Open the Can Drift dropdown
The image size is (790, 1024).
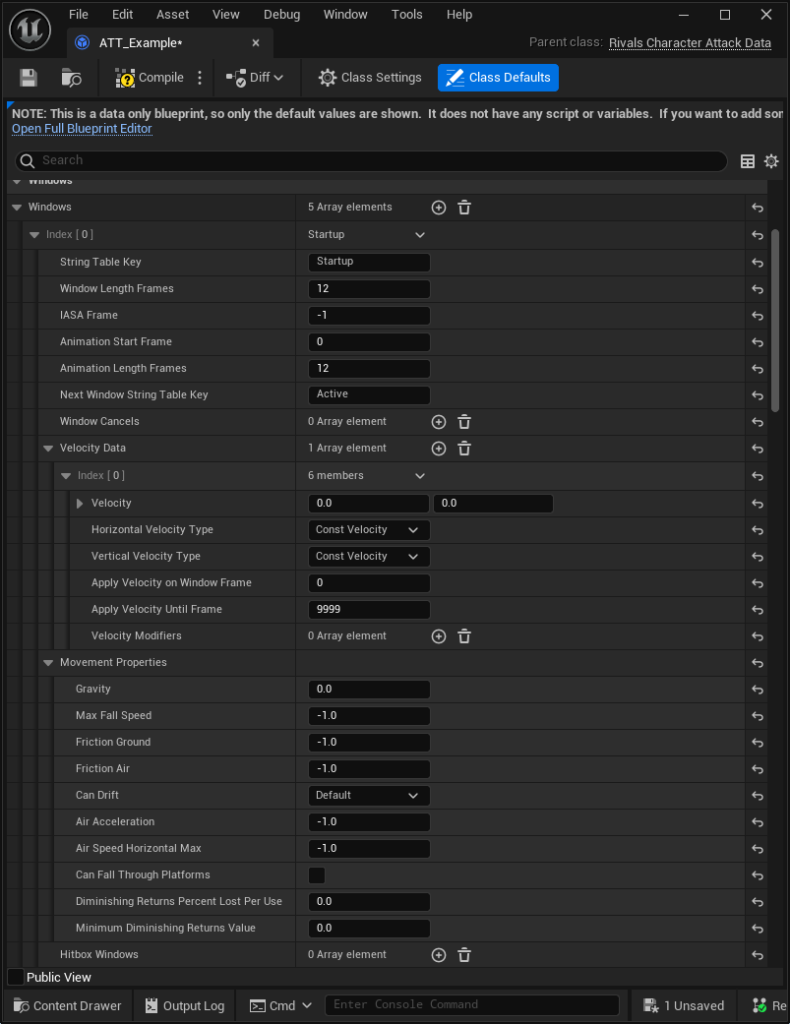(x=369, y=795)
